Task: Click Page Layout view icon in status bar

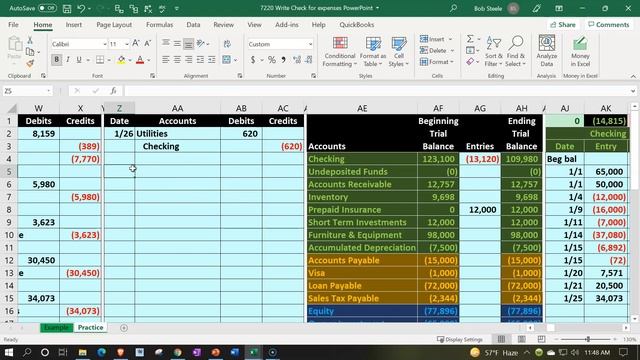Action: click(521, 339)
